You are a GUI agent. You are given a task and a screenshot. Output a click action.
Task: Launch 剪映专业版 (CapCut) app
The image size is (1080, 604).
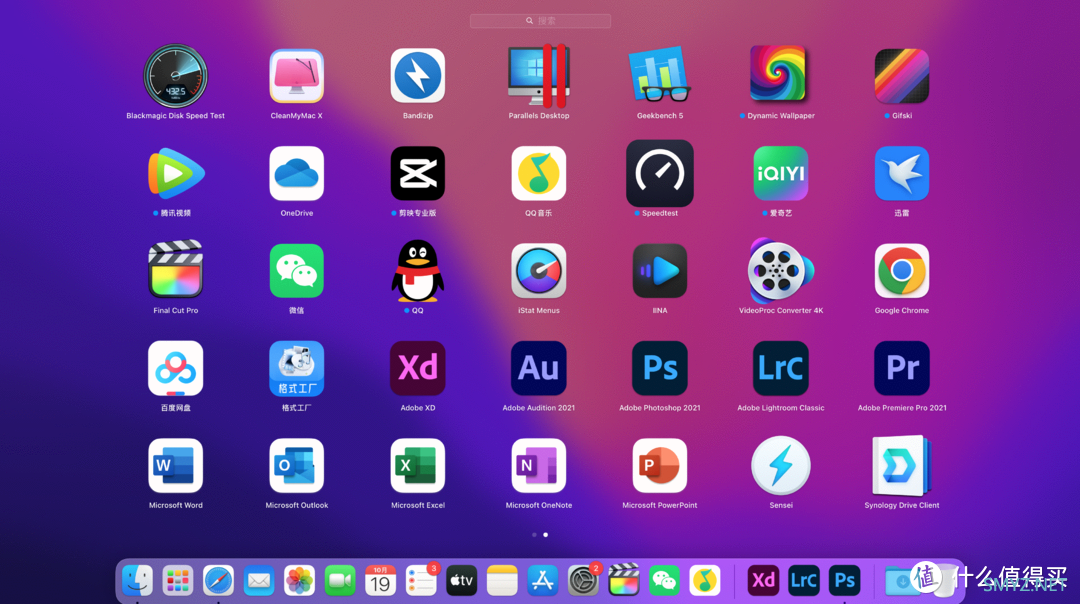pyautogui.click(x=417, y=174)
